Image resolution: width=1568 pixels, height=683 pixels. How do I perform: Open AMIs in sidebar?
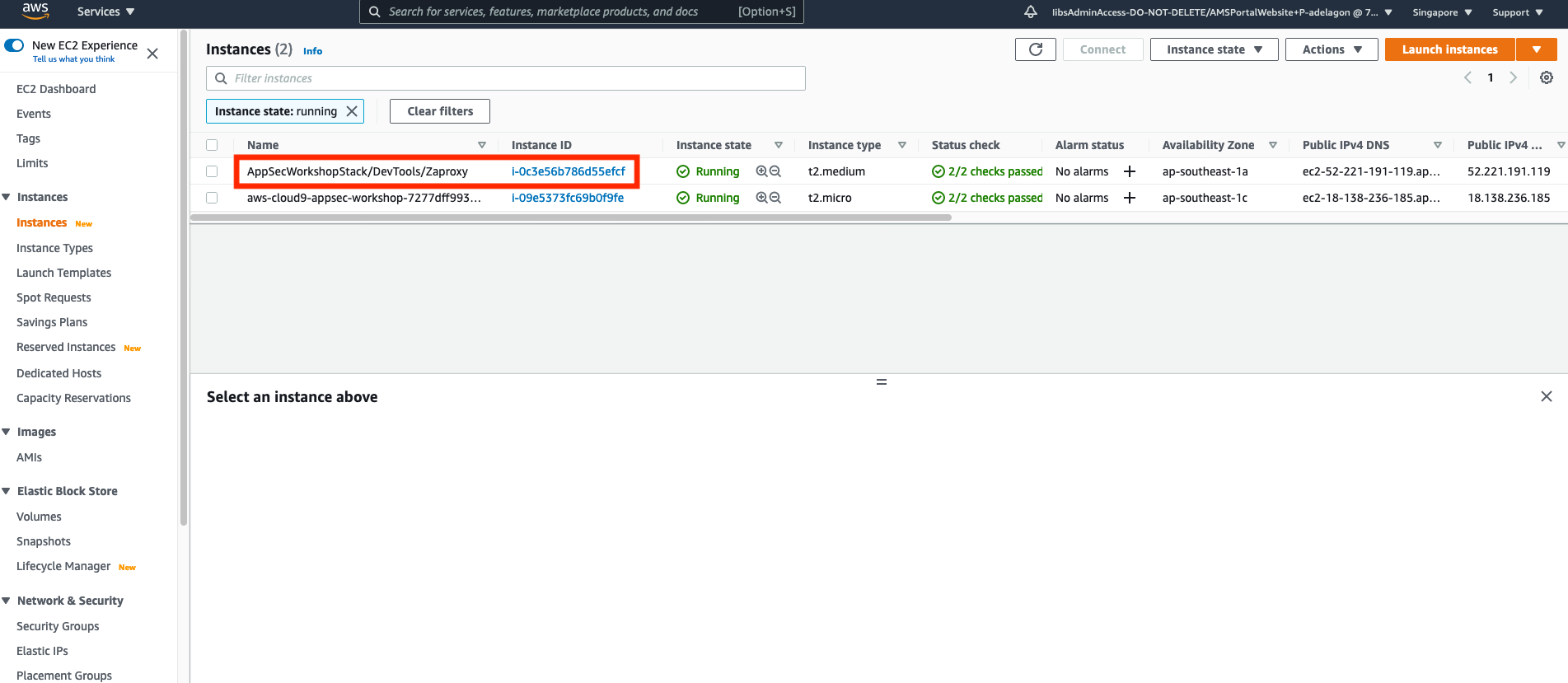29,457
